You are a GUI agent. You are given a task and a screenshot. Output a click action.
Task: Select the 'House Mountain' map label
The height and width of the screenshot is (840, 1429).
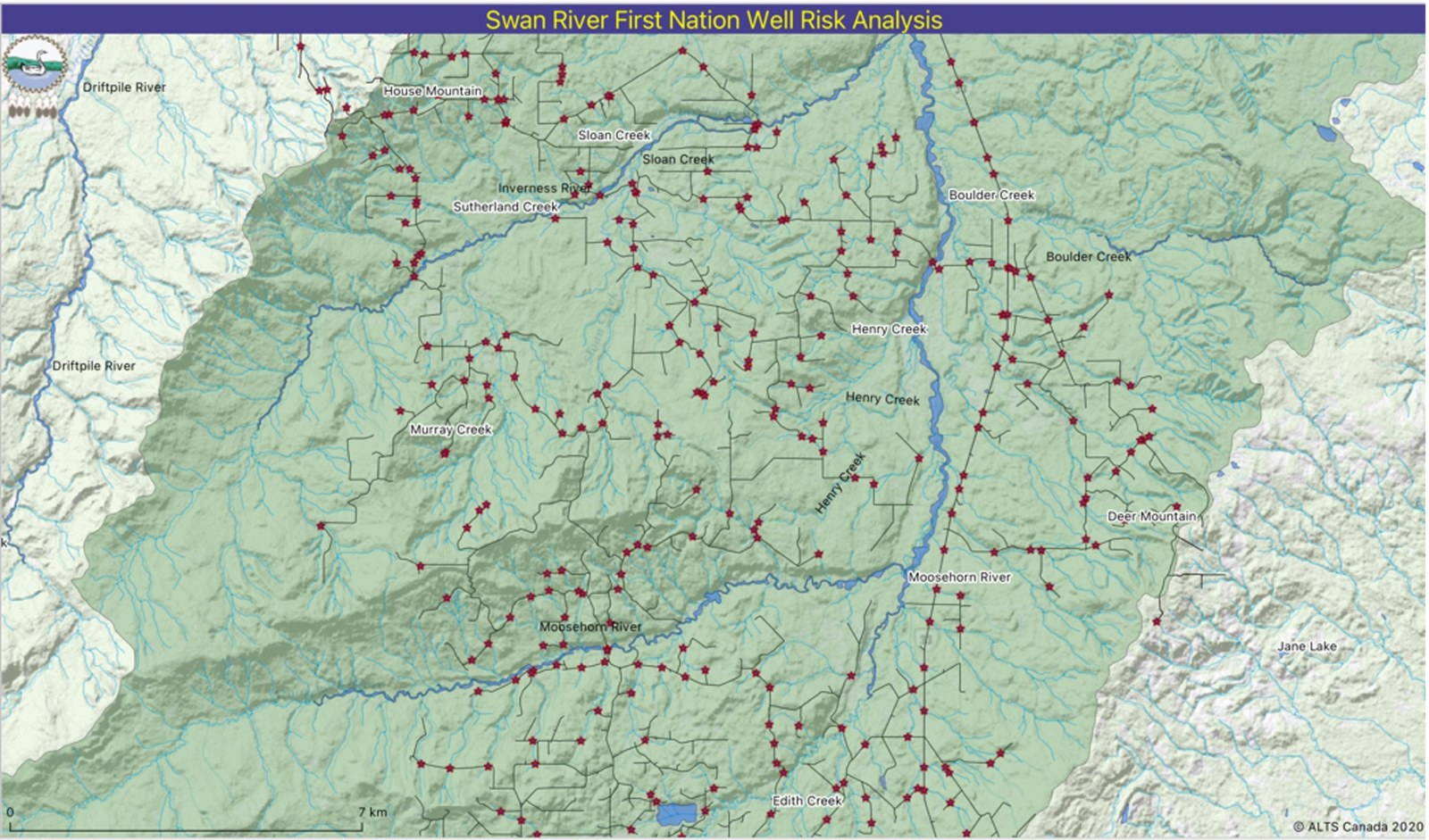pyautogui.click(x=432, y=91)
